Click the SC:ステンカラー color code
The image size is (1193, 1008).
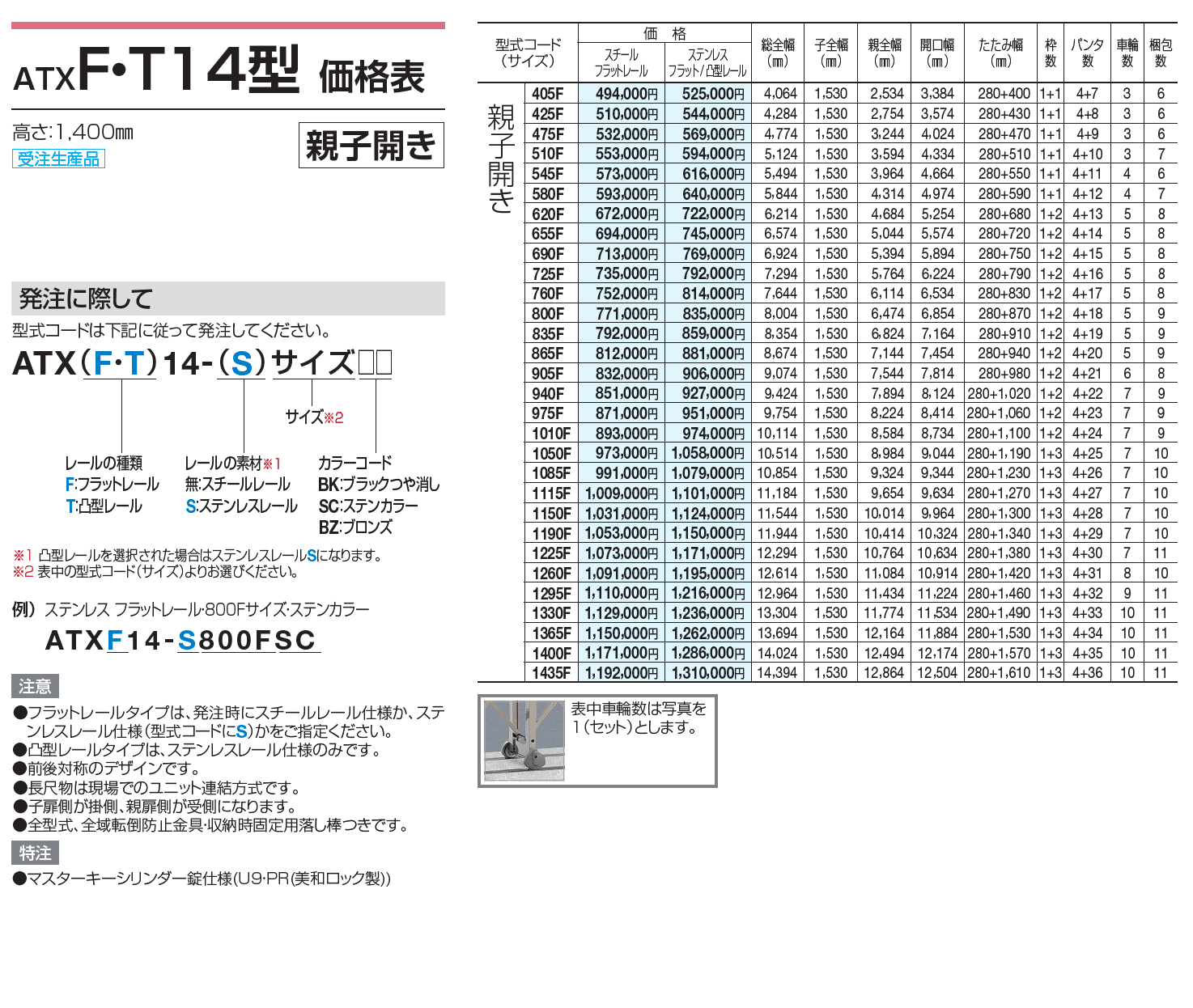tap(367, 506)
